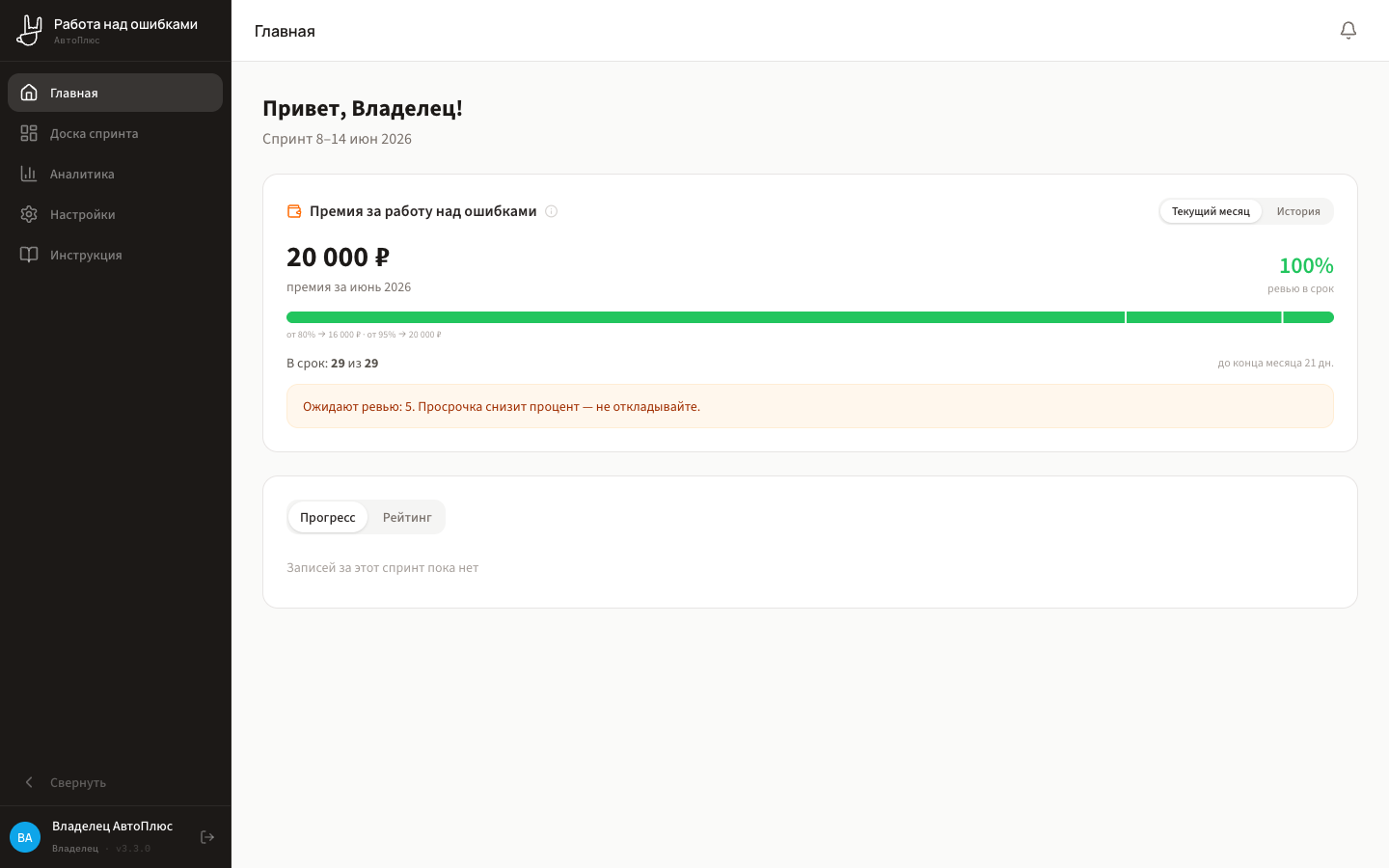This screenshot has width=1389, height=868.
Task: Click the chart icon next to Аналитика
Action: [x=29, y=174]
